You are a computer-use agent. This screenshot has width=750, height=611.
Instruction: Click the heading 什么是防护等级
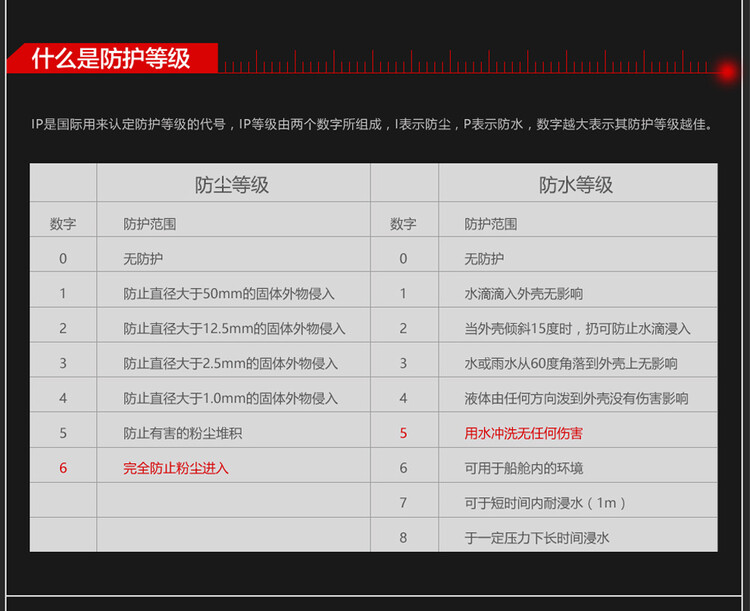pyautogui.click(x=111, y=58)
